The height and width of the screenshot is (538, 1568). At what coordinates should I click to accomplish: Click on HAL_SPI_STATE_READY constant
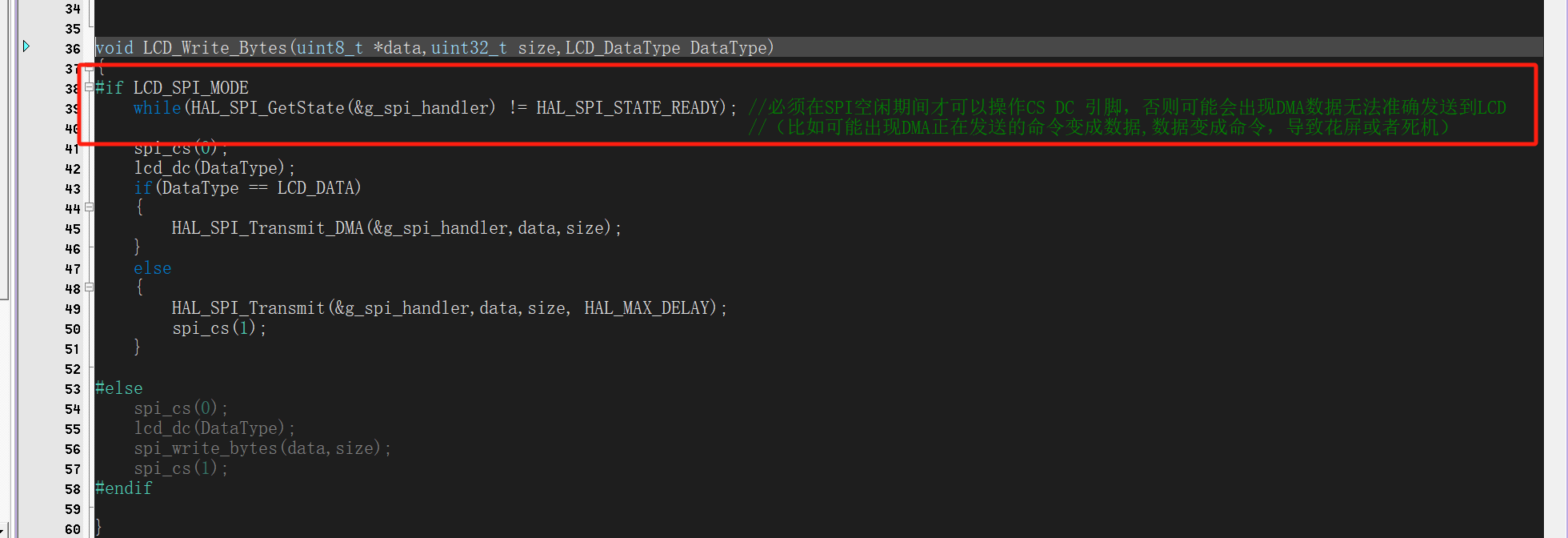point(627,108)
